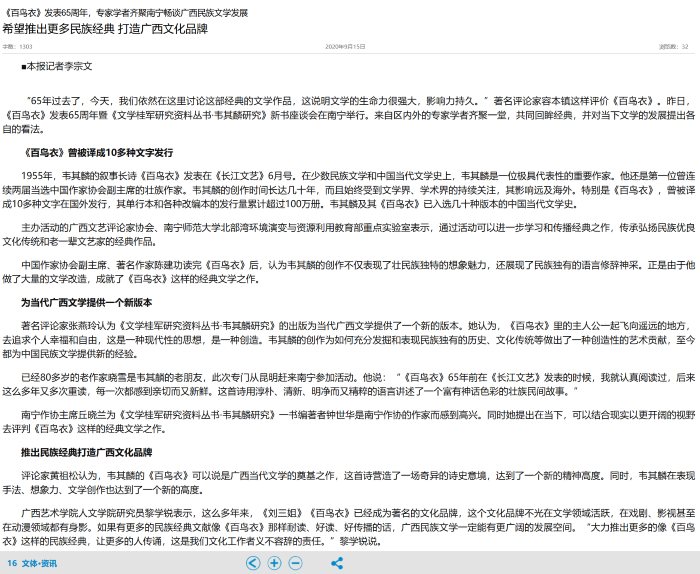The height and width of the screenshot is (574, 700).
Task: Select the subtitle about 《百鸟衣》发表65周年
Action: (x=125, y=12)
